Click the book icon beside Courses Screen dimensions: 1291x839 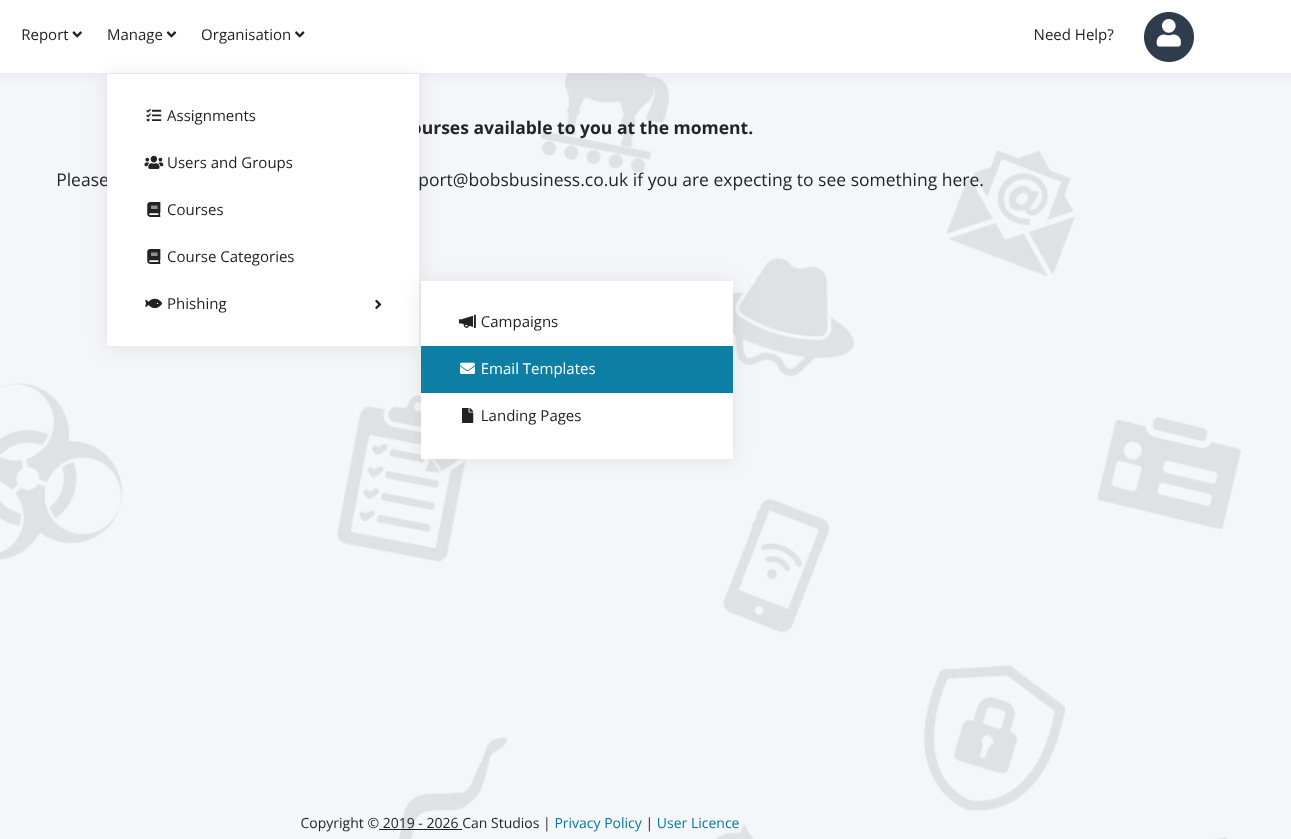153,210
